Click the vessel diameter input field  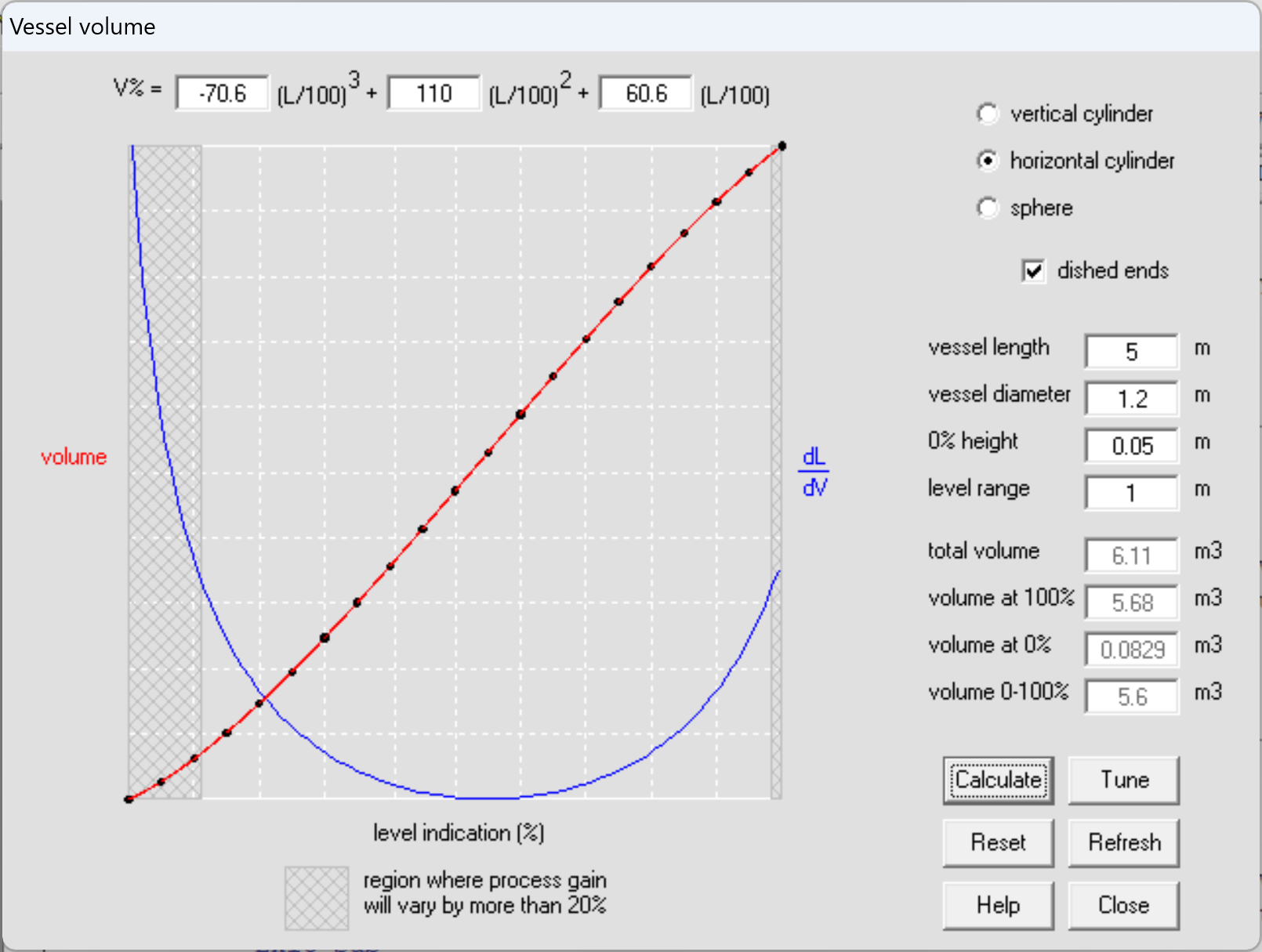1131,399
